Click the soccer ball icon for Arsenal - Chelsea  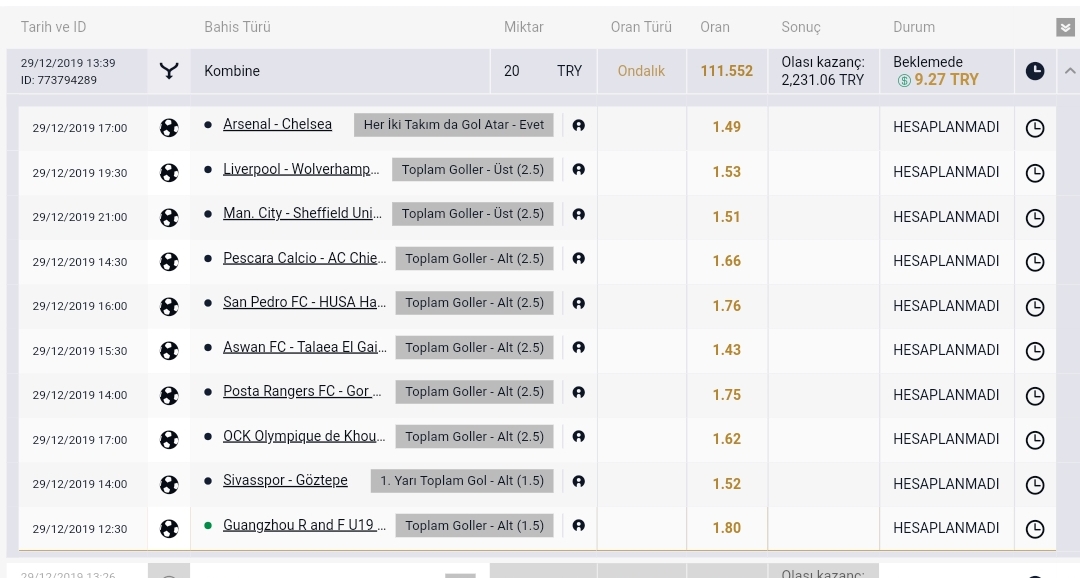[x=169, y=127]
